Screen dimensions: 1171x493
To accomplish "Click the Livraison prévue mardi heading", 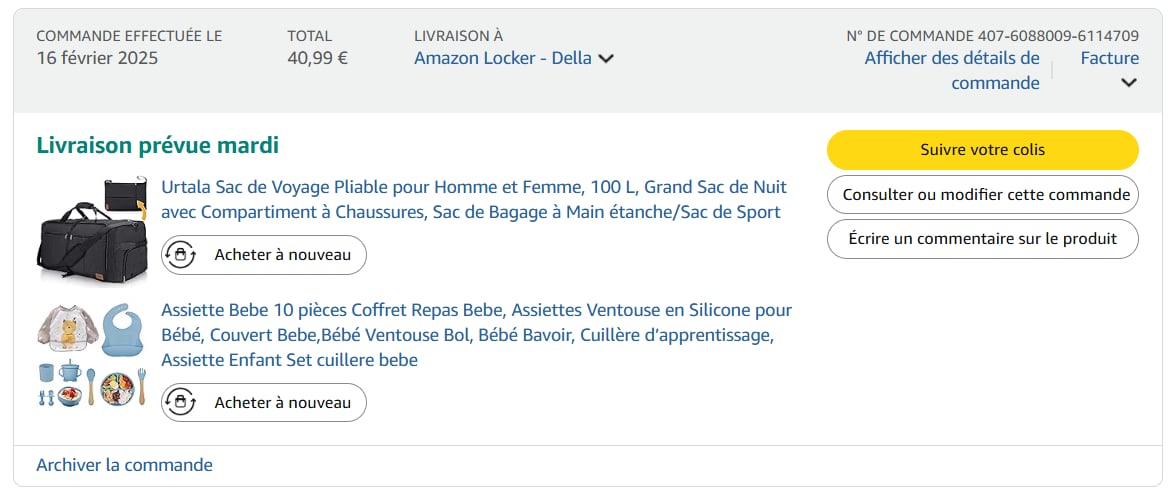I will click(157, 146).
